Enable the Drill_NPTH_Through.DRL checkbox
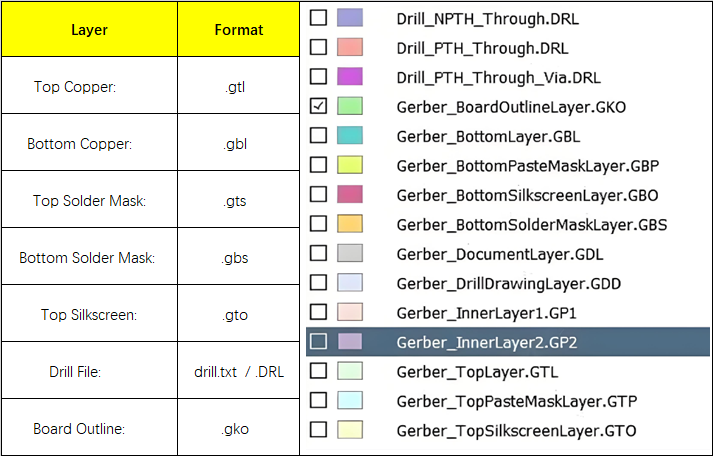The image size is (713, 456). click(318, 18)
